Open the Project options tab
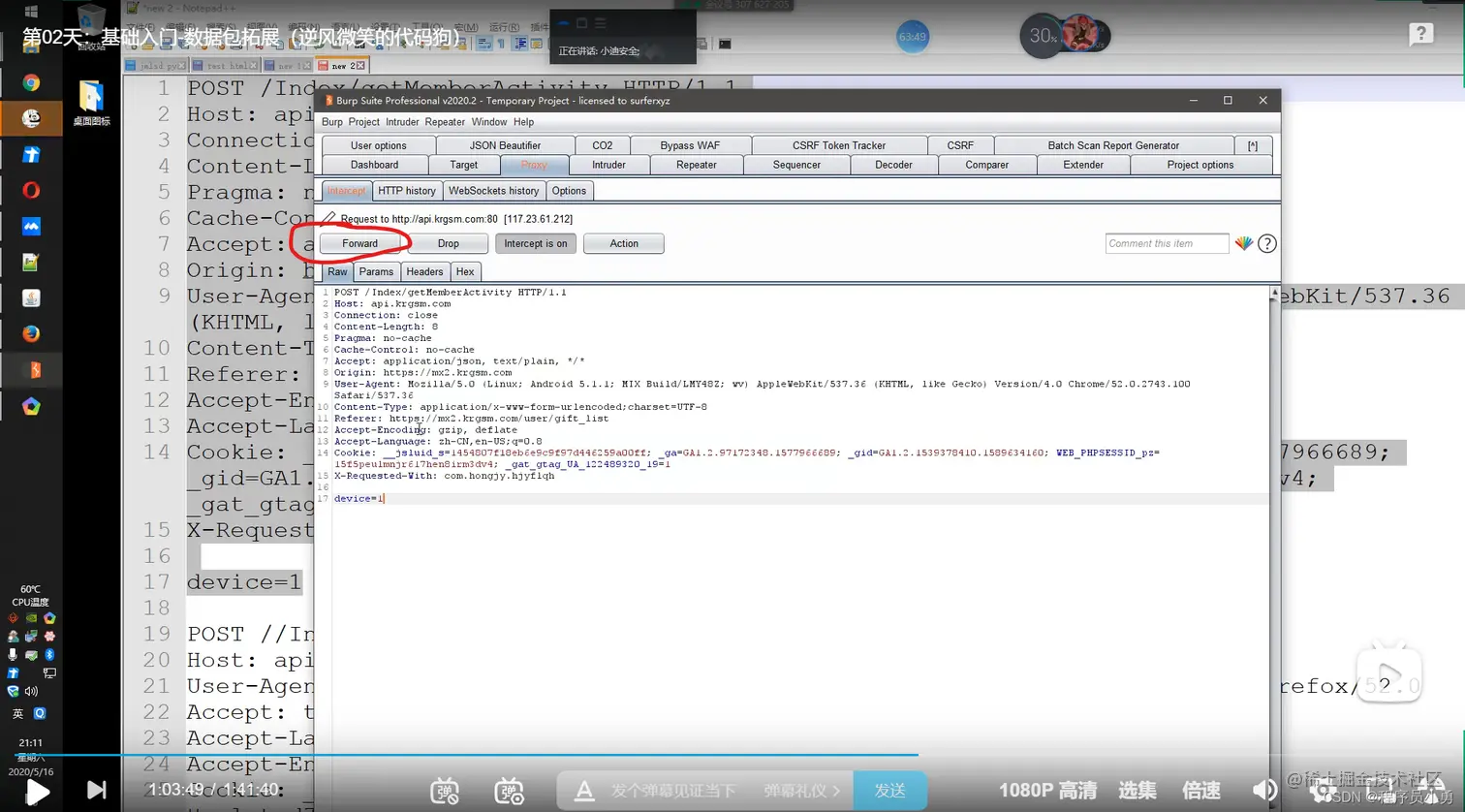The image size is (1465, 812). [x=1200, y=165]
